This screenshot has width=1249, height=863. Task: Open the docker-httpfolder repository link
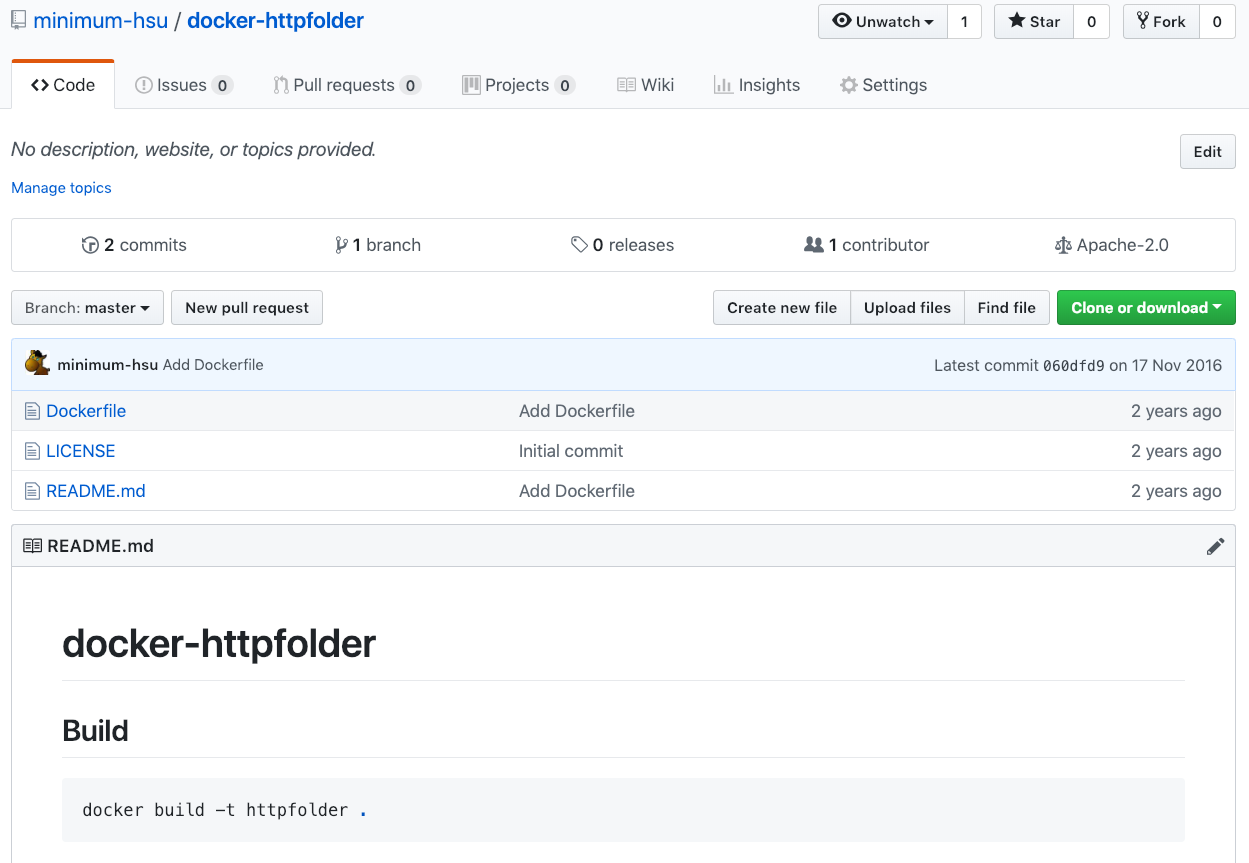(276, 21)
